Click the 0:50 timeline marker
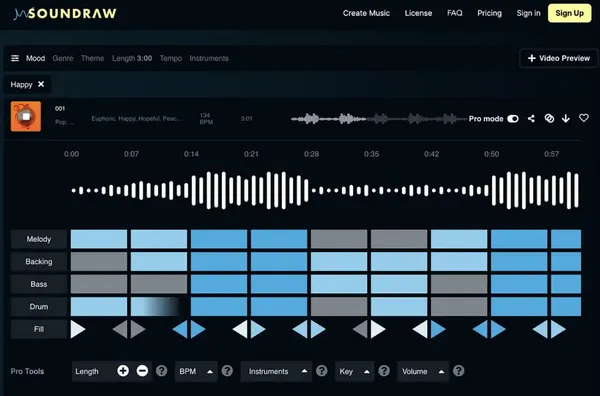600x396 pixels. click(x=492, y=154)
